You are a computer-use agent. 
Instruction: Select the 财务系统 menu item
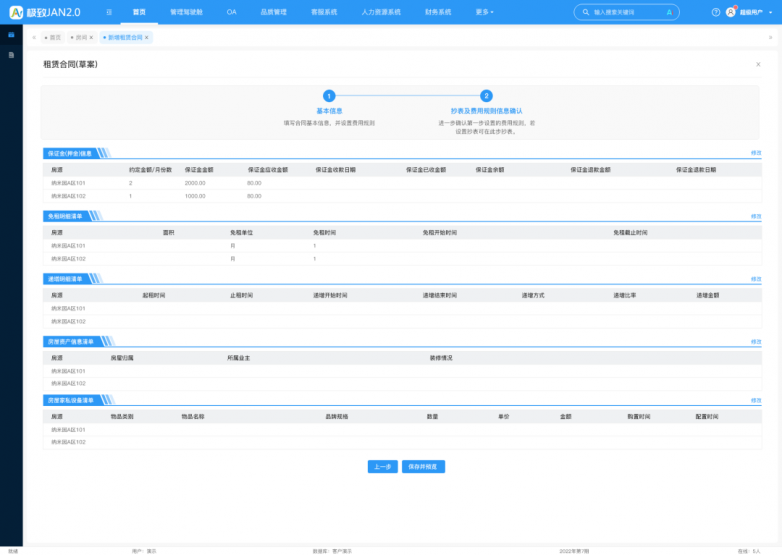(x=437, y=12)
